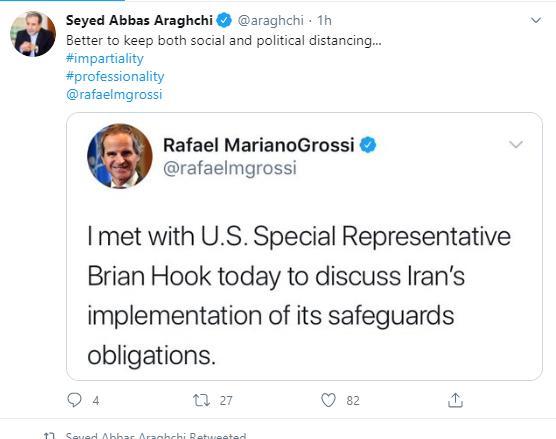
Task: Open the #professionality hashtag
Action: (115, 76)
